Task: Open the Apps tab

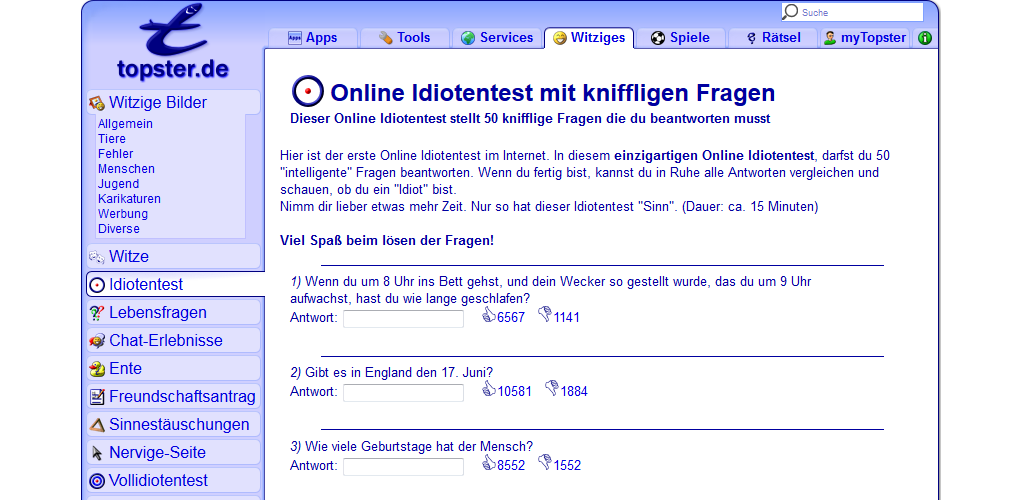Action: tap(313, 38)
